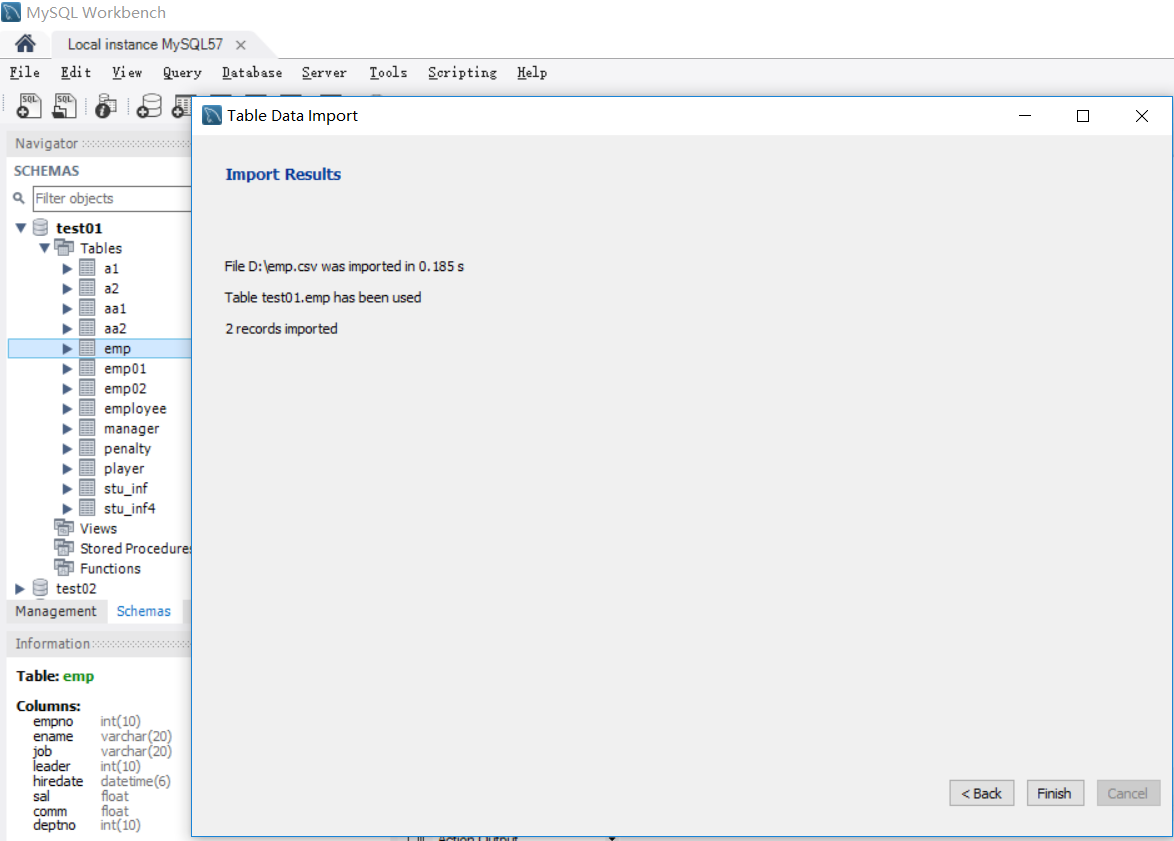1174x841 pixels.
Task: Collapse the Tables node
Action: coord(44,248)
